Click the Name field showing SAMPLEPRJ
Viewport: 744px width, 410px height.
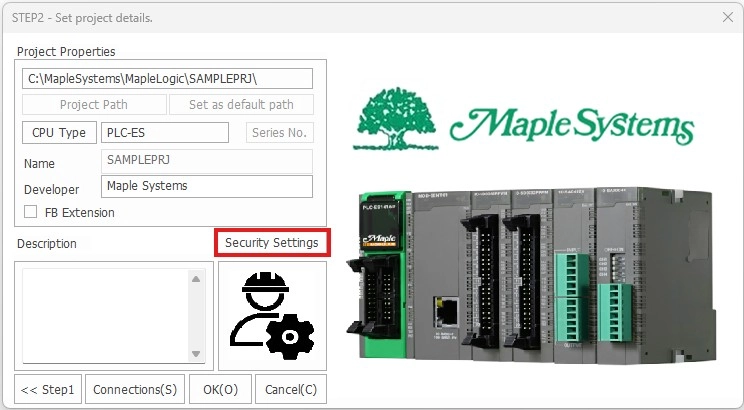207,161
